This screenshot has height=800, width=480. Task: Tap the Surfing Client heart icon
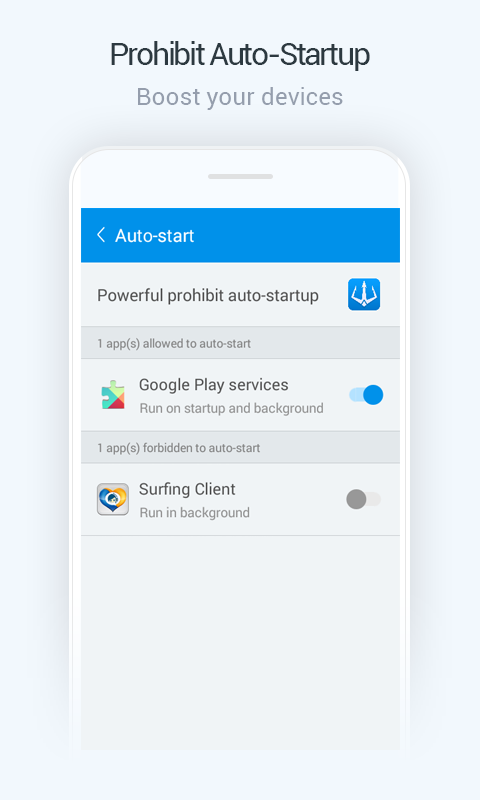click(x=113, y=499)
